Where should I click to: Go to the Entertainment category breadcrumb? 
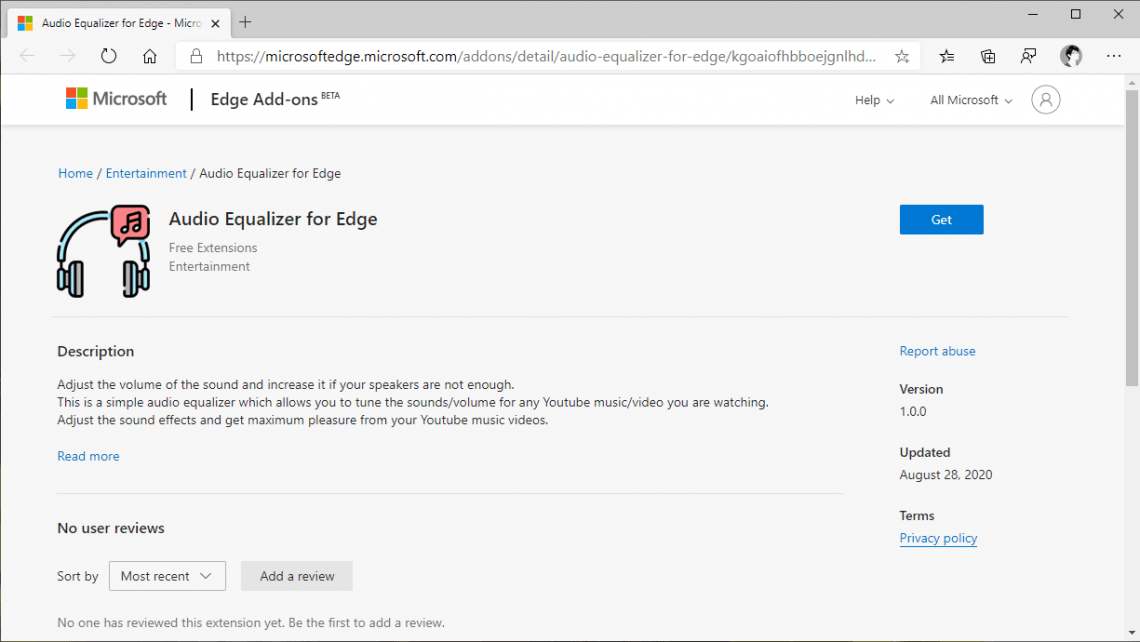pyautogui.click(x=146, y=173)
